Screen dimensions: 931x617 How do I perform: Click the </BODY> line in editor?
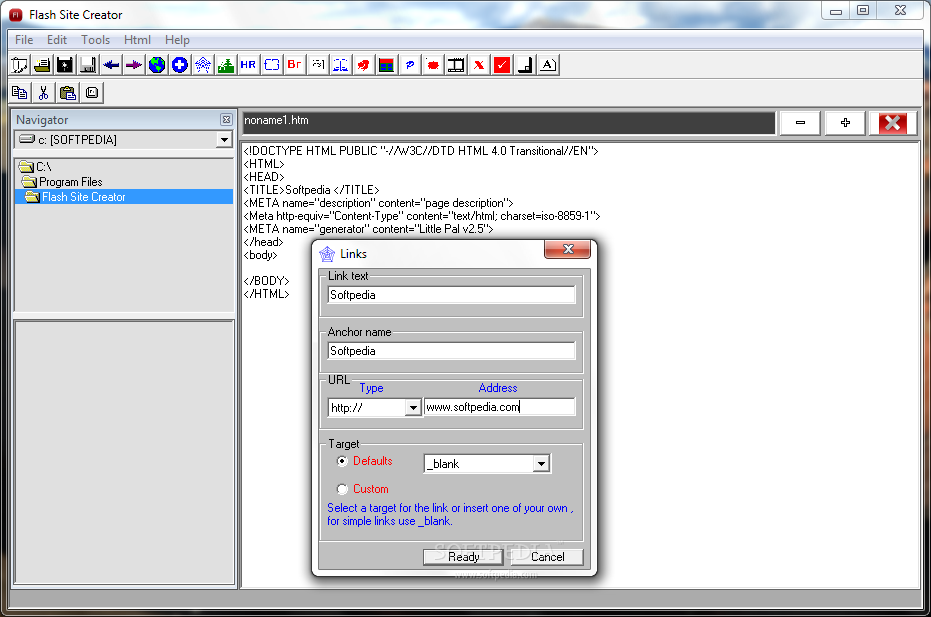(267, 281)
